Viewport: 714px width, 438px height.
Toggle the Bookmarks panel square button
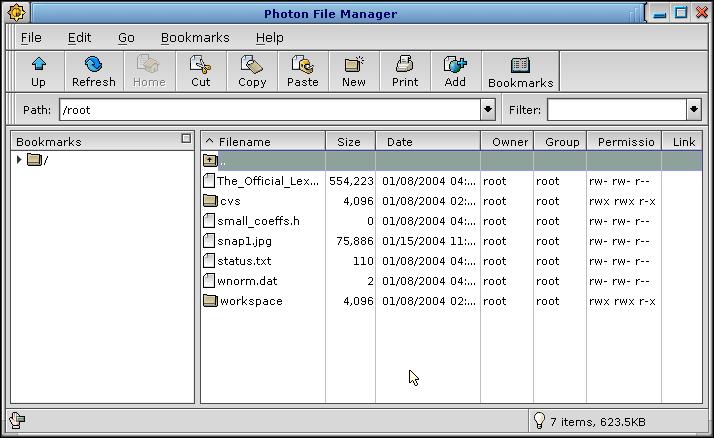(186, 139)
